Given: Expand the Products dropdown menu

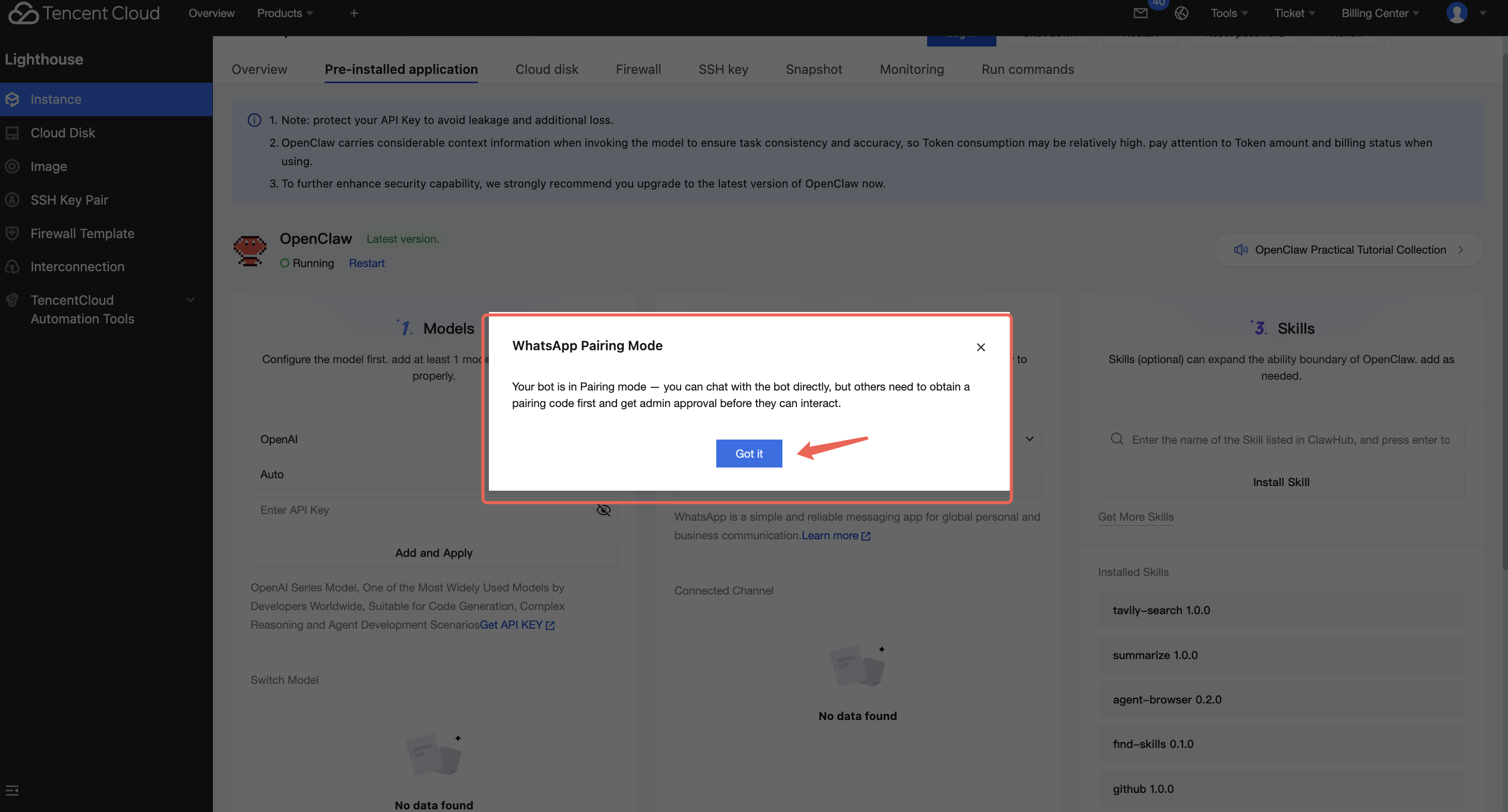Looking at the screenshot, I should [x=285, y=13].
